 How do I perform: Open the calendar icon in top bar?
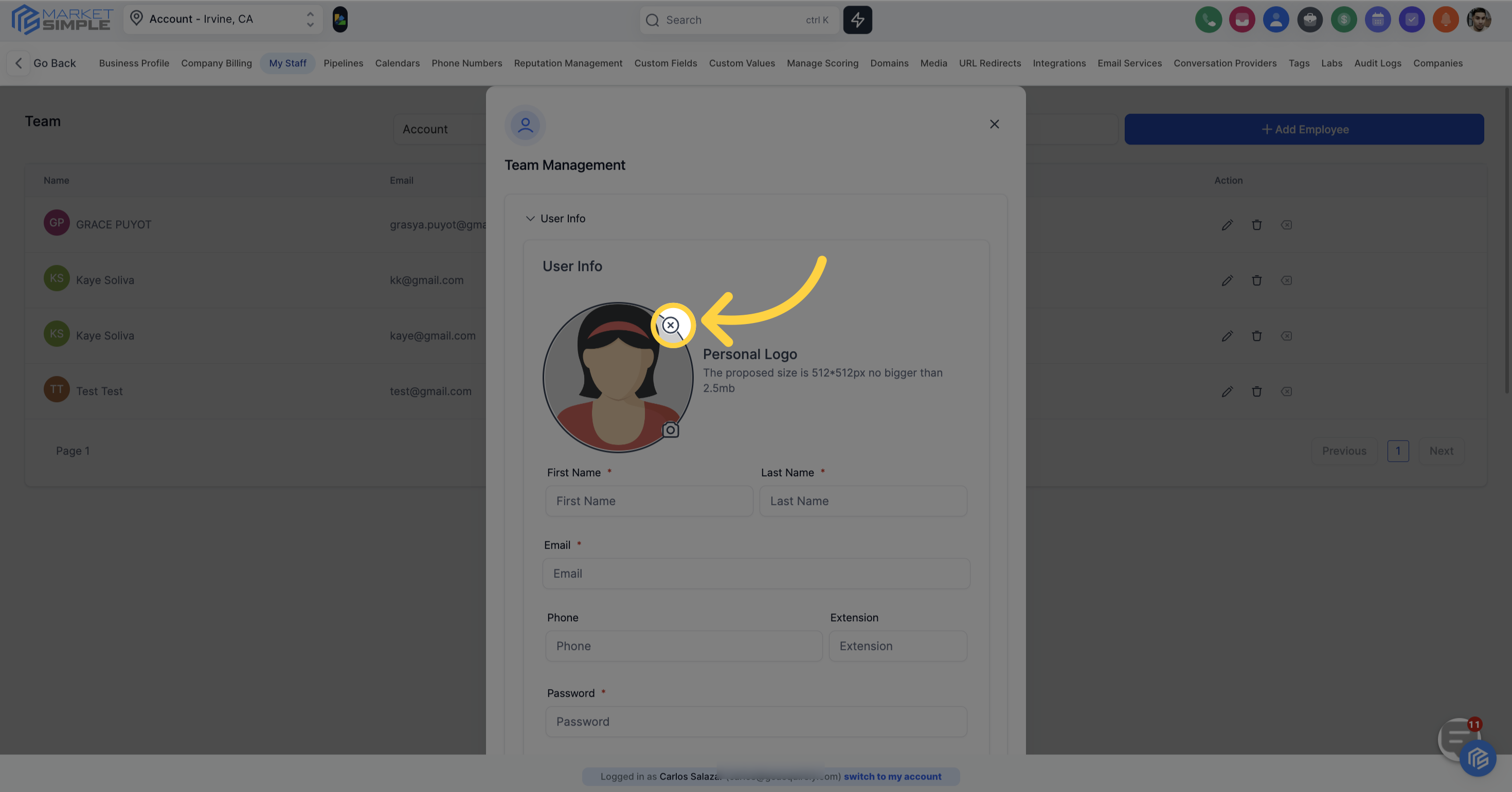tap(1378, 20)
